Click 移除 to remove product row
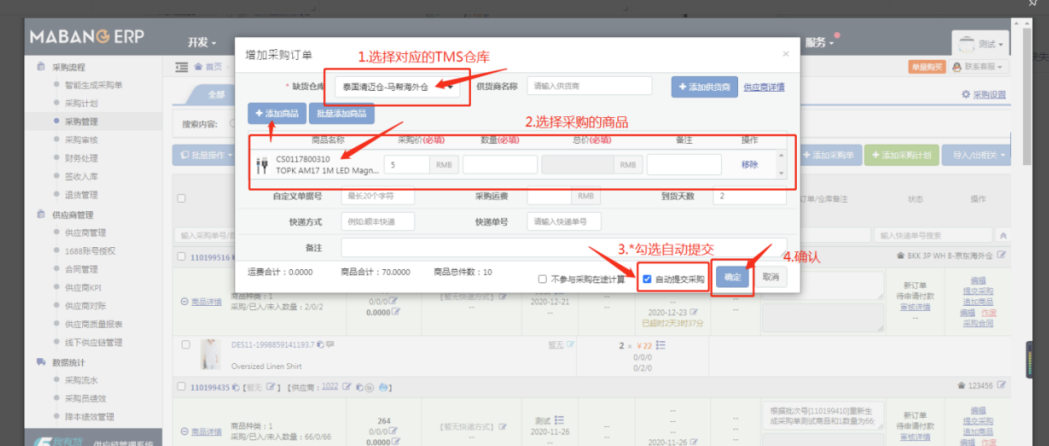1049x446 pixels. (749, 164)
